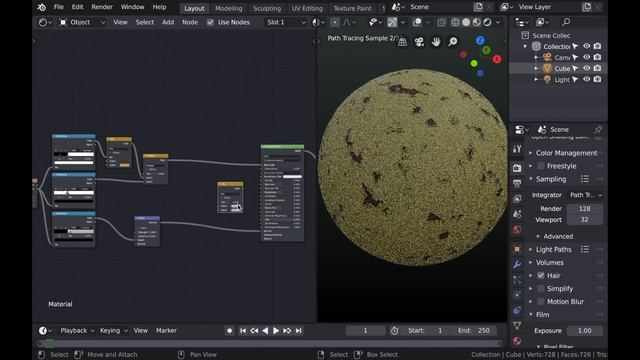Click the Z axis on the navigation gizmo
The image size is (640, 360).
click(x=480, y=40)
